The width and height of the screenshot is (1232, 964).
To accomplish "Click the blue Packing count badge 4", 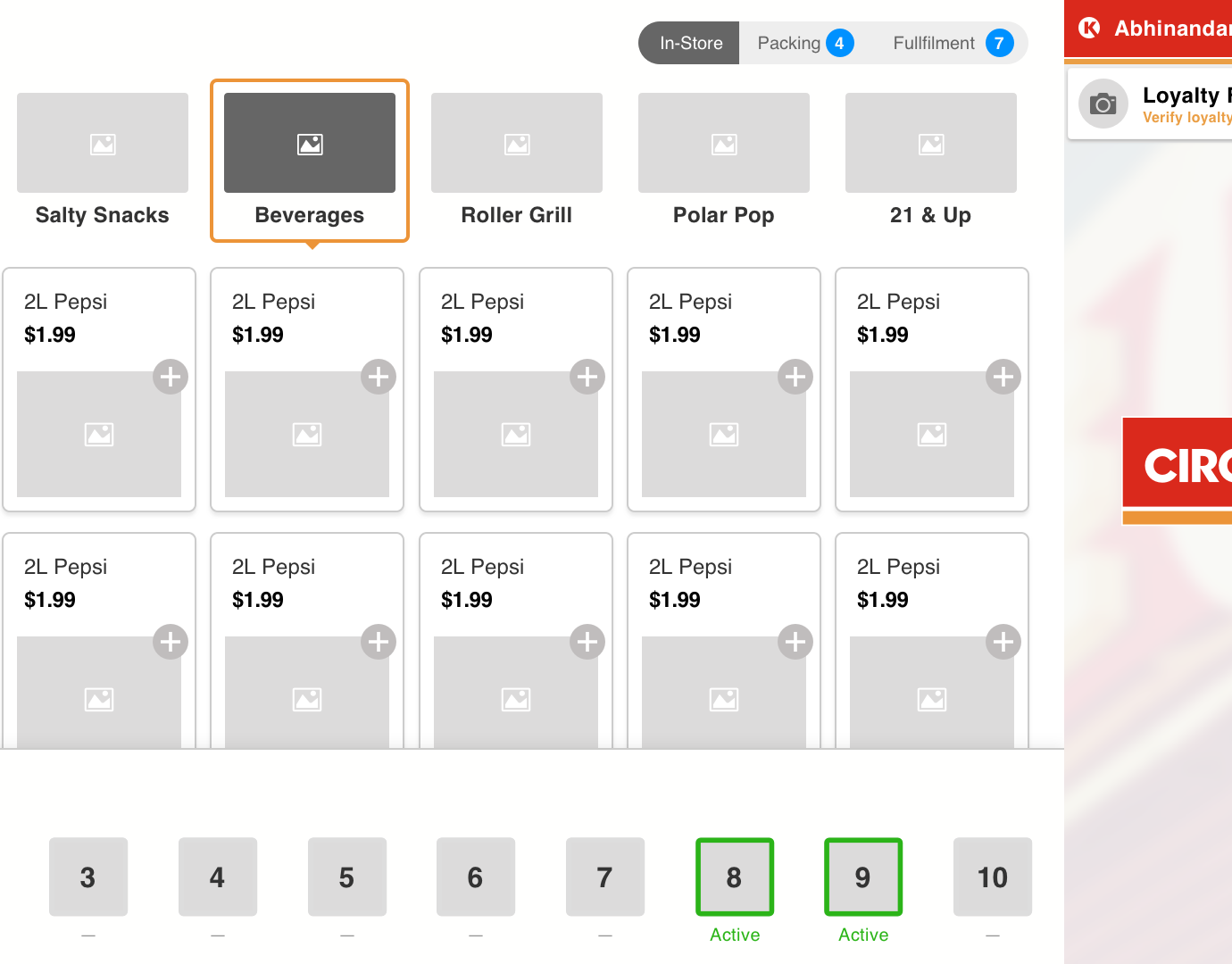I will (x=839, y=43).
